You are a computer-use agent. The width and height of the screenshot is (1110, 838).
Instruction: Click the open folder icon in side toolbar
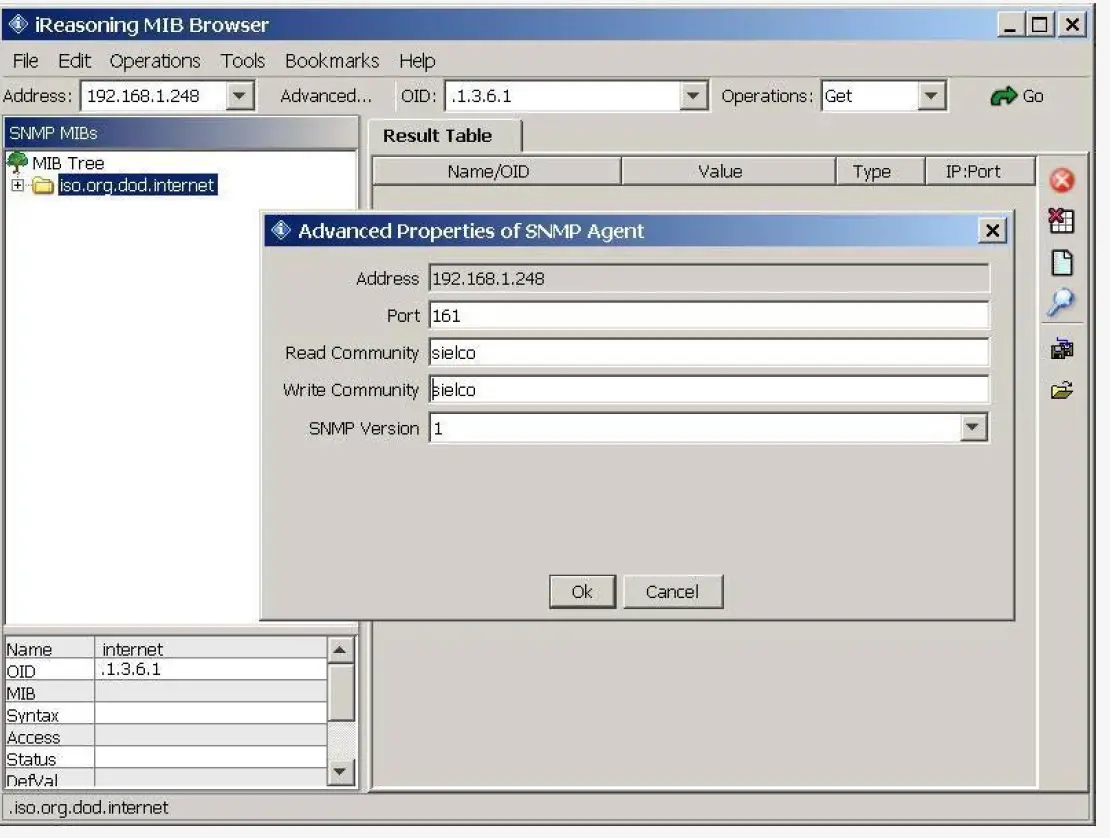pyautogui.click(x=1061, y=390)
